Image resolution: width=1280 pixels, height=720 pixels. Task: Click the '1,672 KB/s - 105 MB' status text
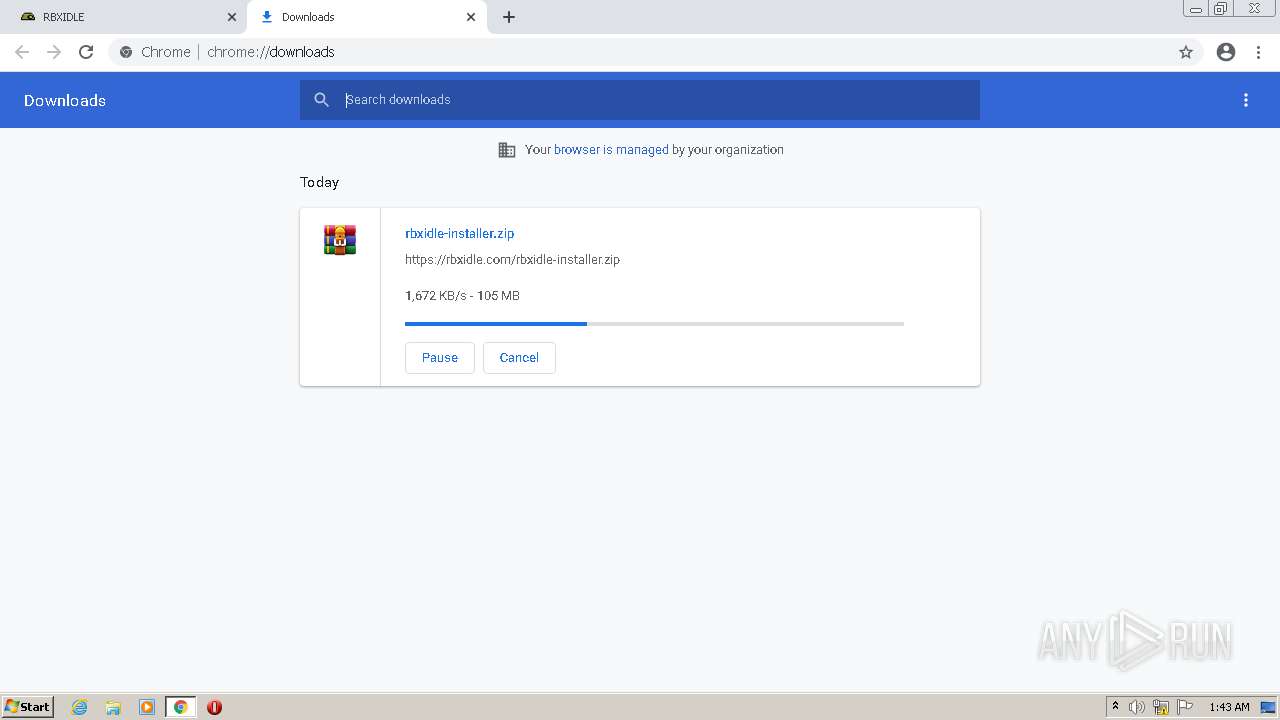point(462,296)
